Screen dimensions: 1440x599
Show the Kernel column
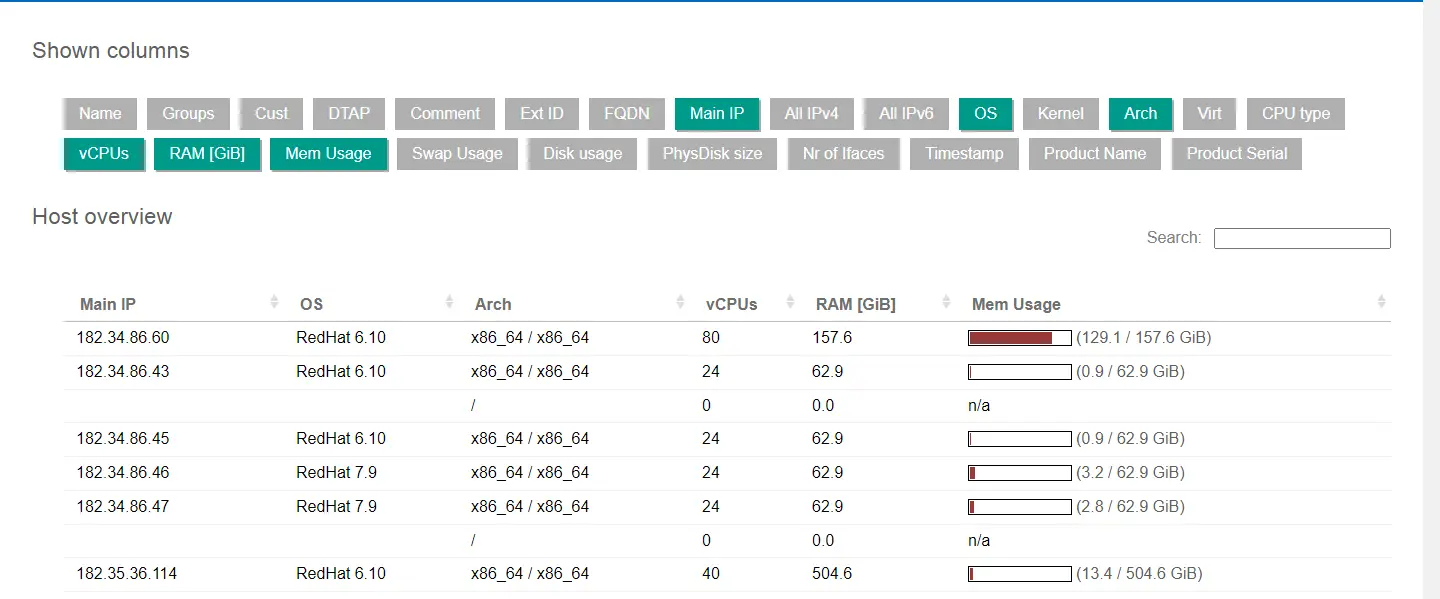coord(1061,114)
